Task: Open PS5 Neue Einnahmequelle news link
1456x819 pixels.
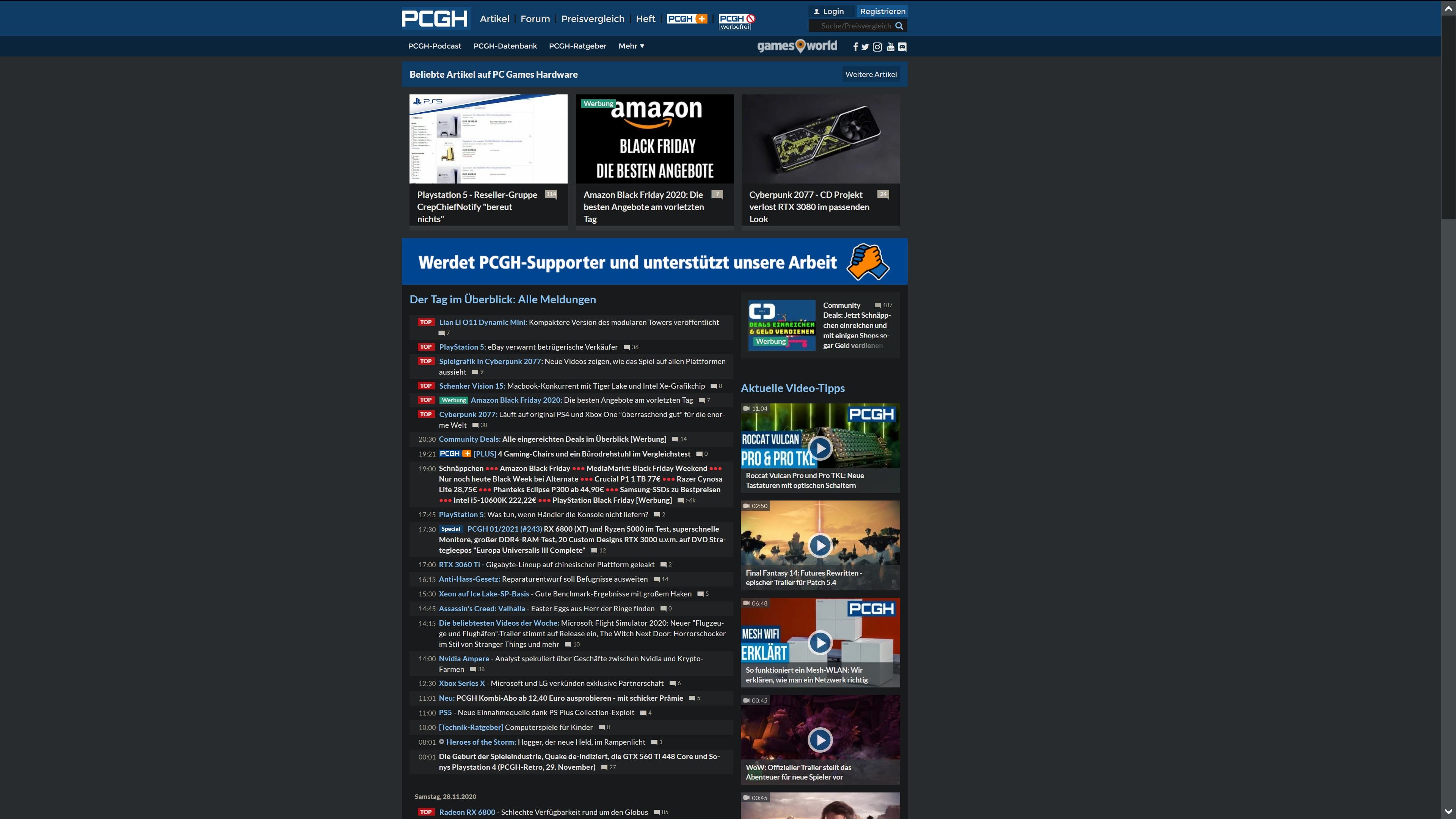Action: (x=537, y=713)
